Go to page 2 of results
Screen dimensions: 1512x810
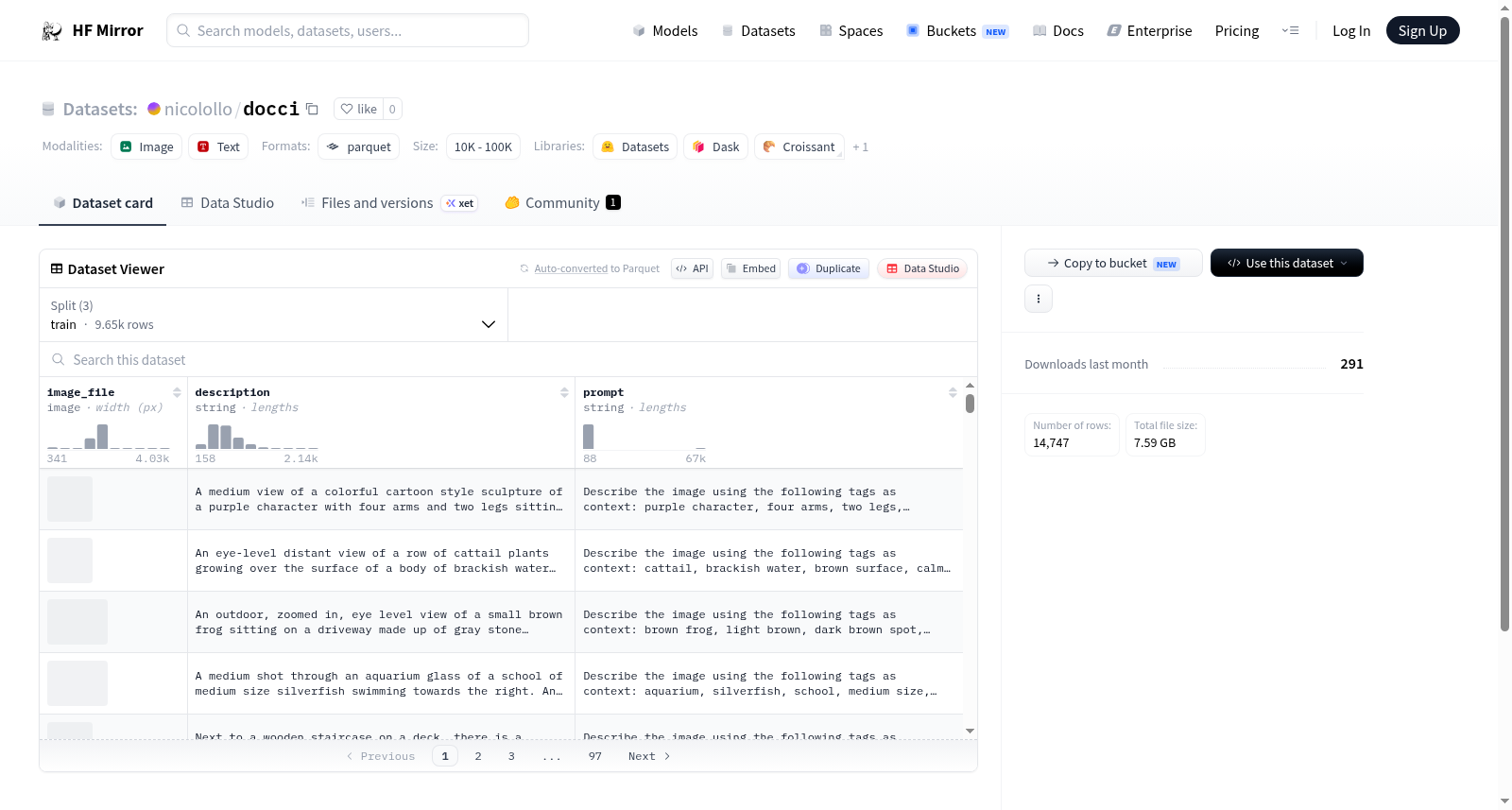point(478,756)
